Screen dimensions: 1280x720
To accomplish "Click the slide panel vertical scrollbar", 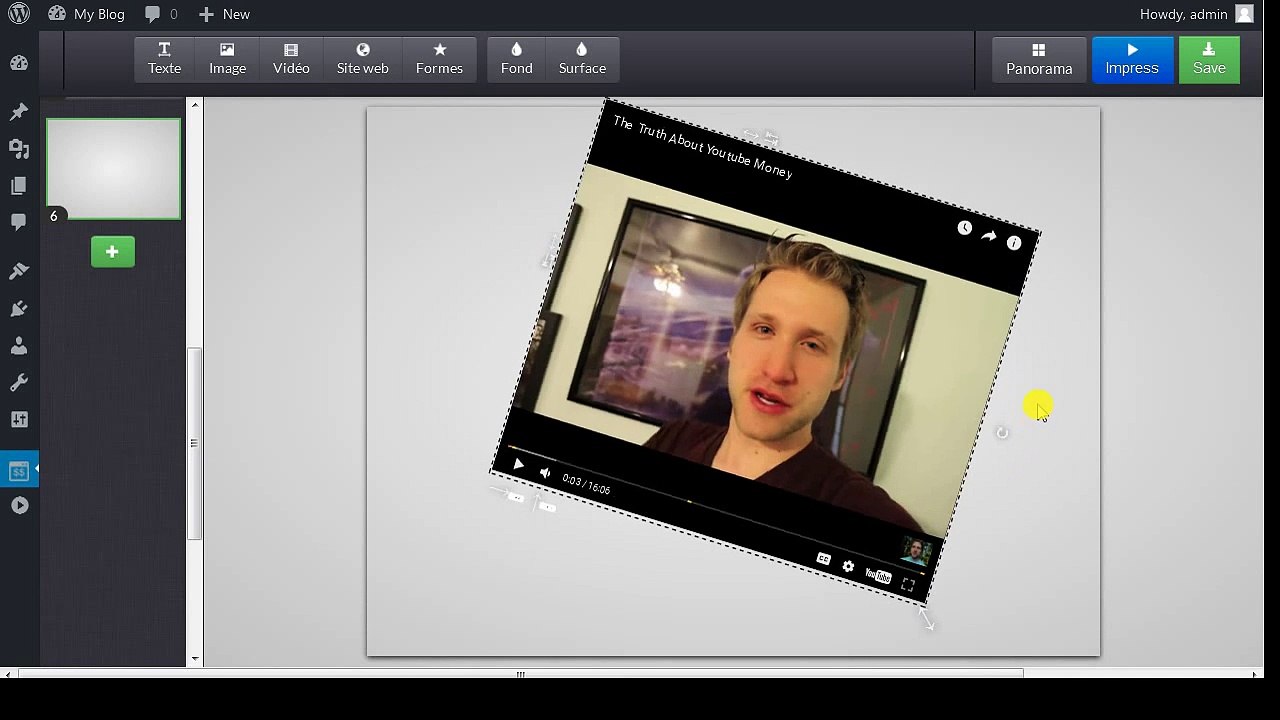I will (195, 443).
